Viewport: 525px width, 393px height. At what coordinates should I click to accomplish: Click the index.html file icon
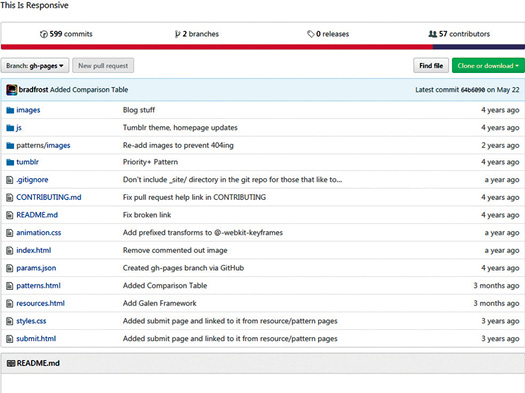pos(10,251)
